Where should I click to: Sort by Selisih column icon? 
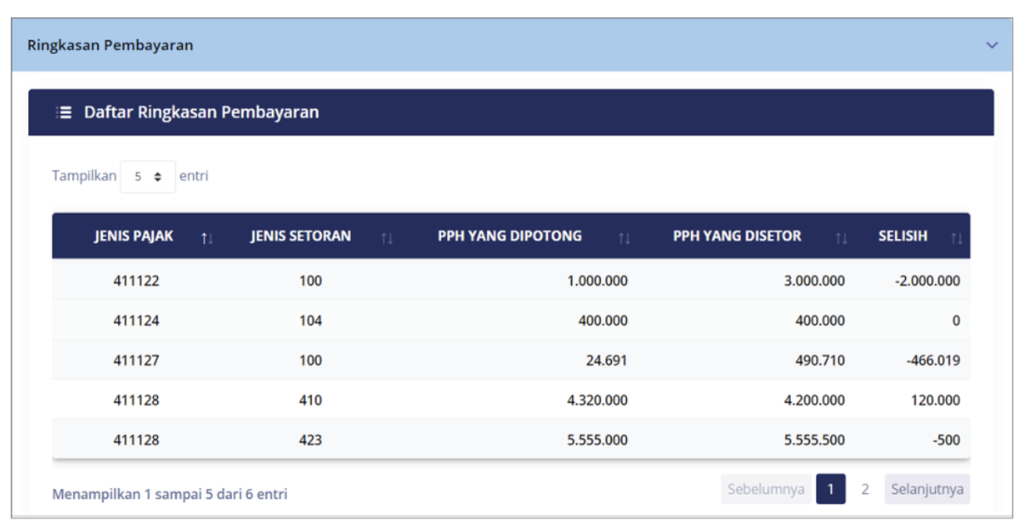click(956, 237)
